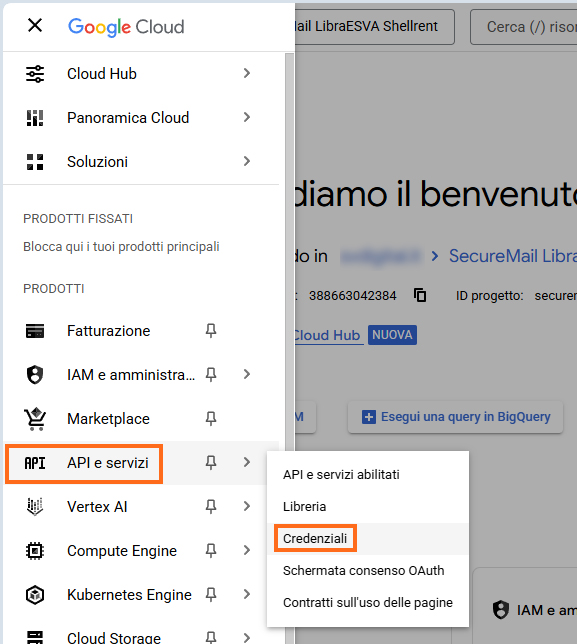
Task: Expand Cloud Storage submenu chevron
Action: pyautogui.click(x=246, y=638)
